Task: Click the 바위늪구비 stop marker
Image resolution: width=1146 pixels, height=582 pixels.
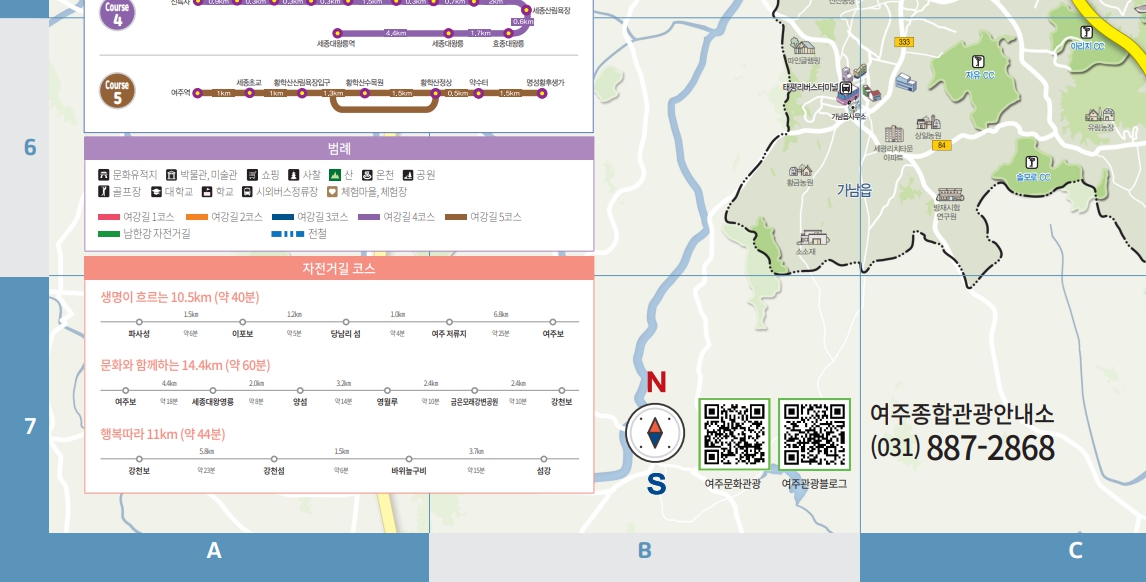Action: coord(409,459)
